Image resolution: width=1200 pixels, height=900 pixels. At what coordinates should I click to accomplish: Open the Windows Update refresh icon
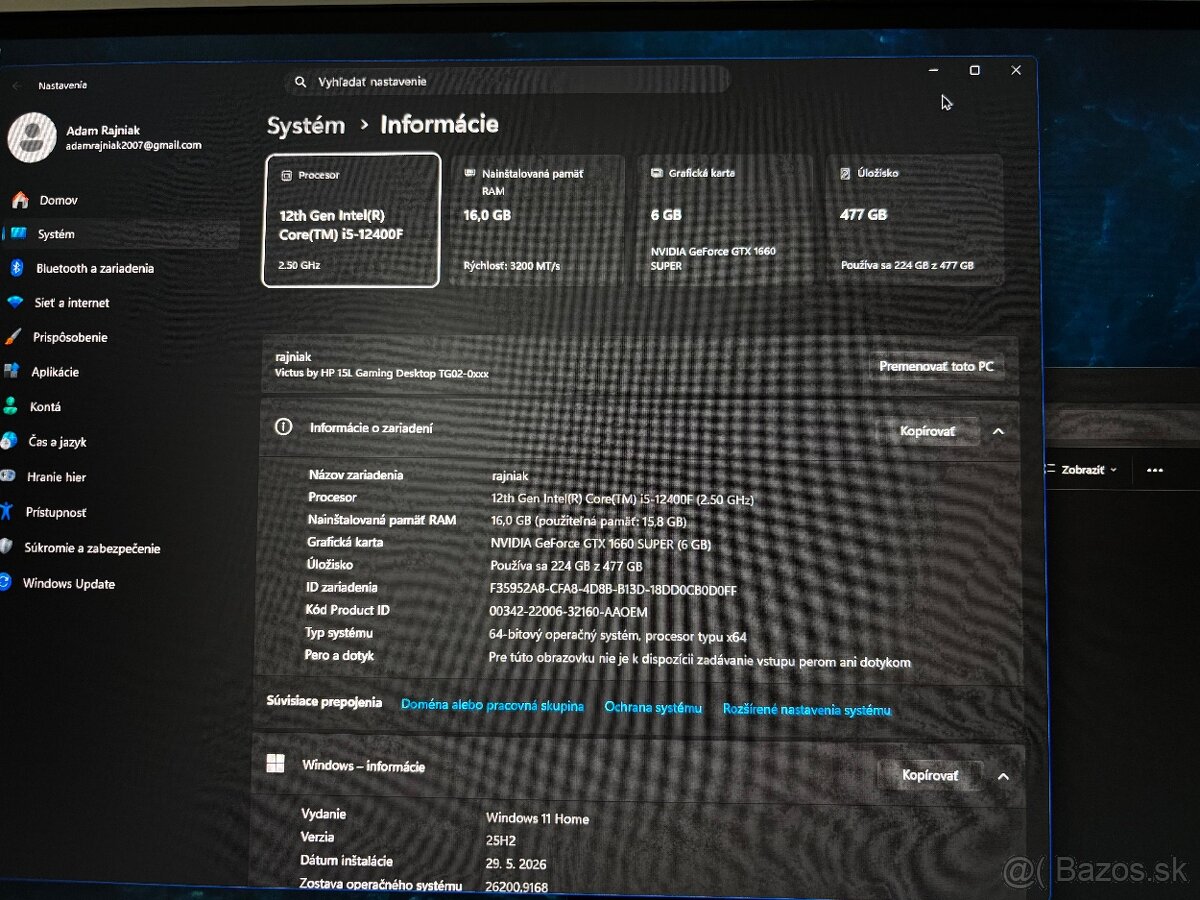5,583
